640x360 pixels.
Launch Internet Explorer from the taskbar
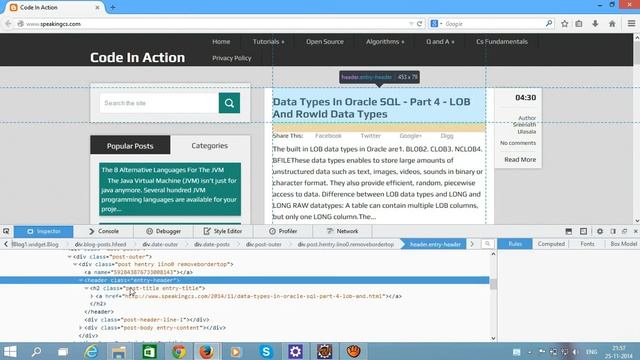pos(91,351)
